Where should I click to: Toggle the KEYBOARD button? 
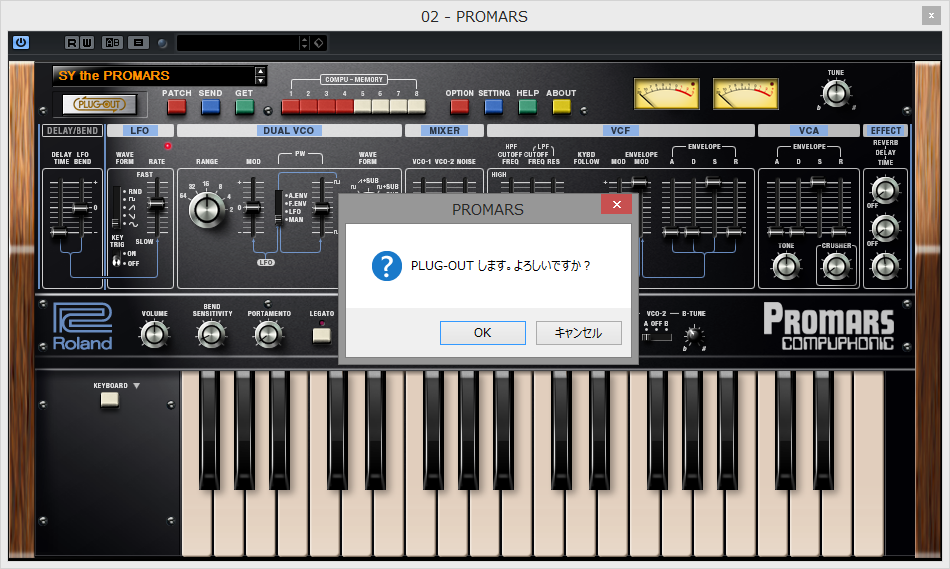110,400
